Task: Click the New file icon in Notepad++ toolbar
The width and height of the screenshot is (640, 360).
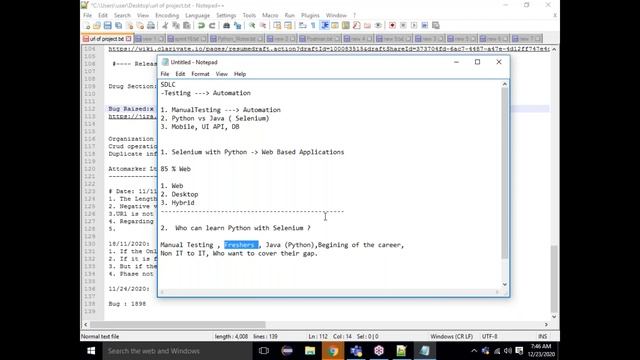Action: tap(87, 25)
